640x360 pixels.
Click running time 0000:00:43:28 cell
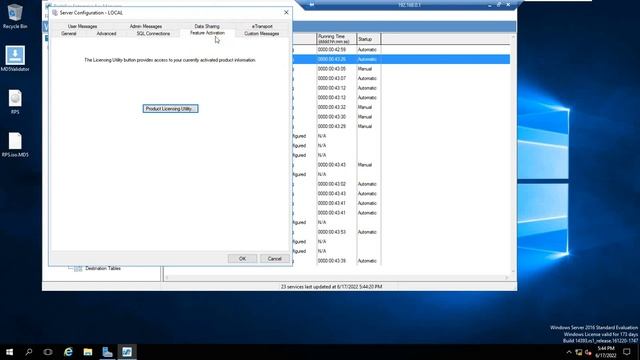coord(331,126)
